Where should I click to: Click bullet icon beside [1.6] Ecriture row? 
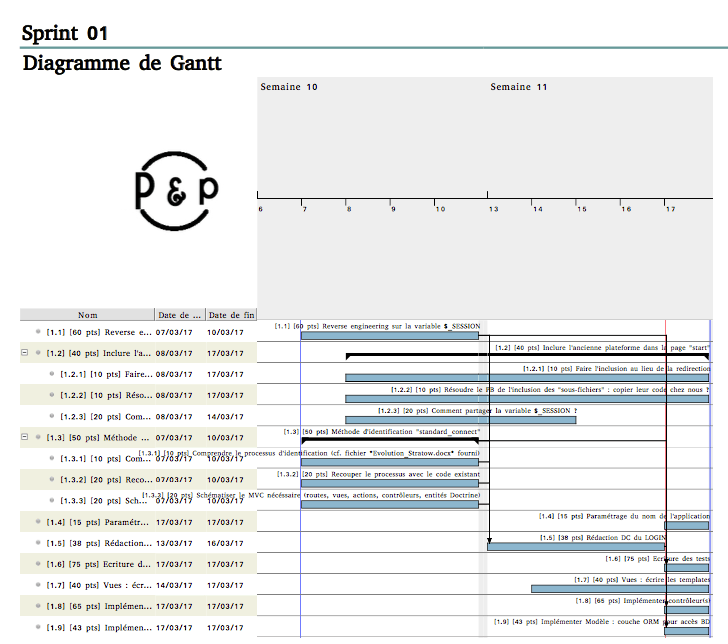(x=38, y=564)
